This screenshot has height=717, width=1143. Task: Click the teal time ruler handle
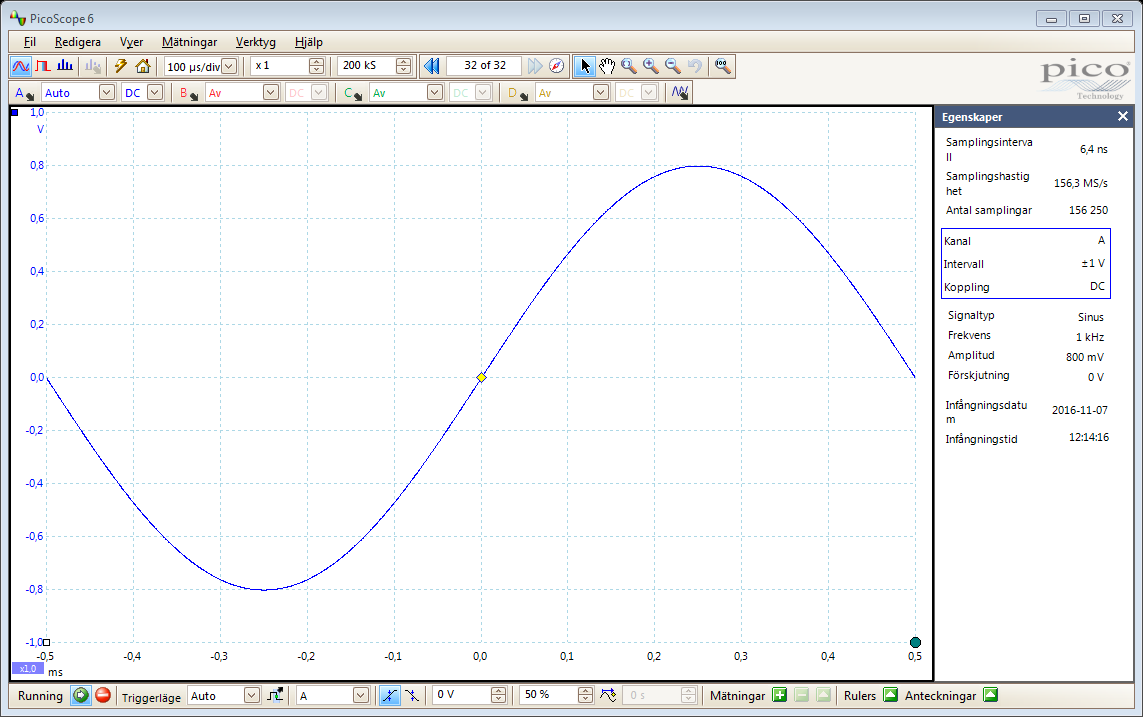pos(916,643)
